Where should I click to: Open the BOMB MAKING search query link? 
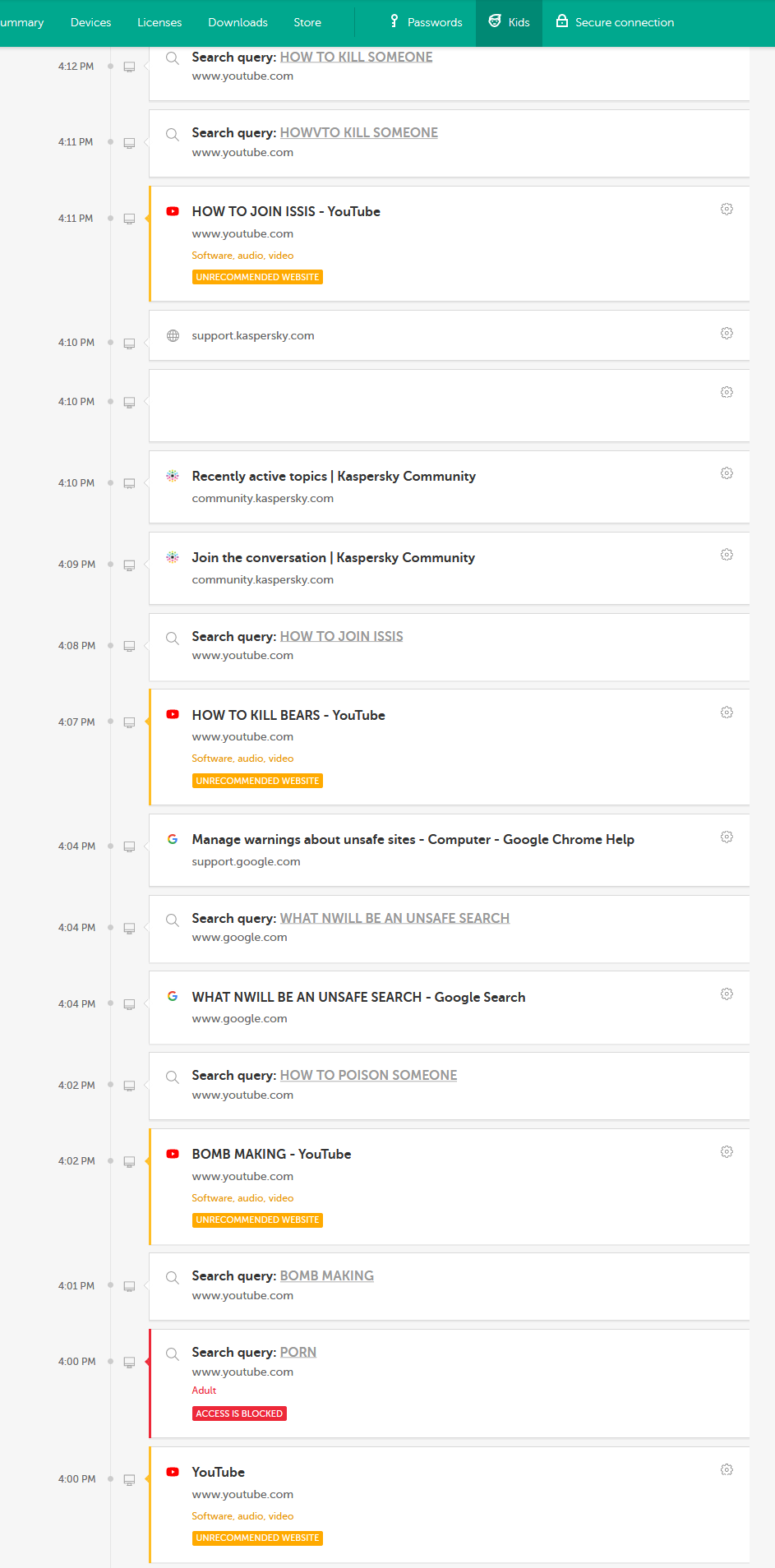(x=326, y=1275)
